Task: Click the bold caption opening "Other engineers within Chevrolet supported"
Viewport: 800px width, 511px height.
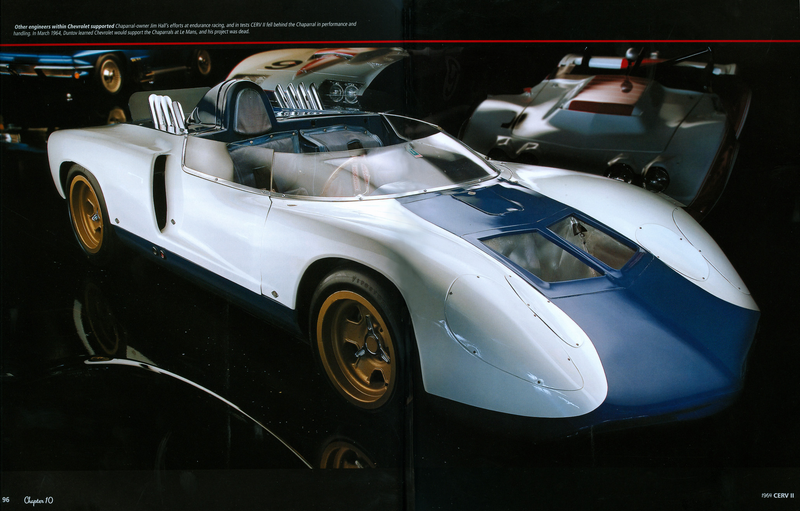Action: coord(64,25)
